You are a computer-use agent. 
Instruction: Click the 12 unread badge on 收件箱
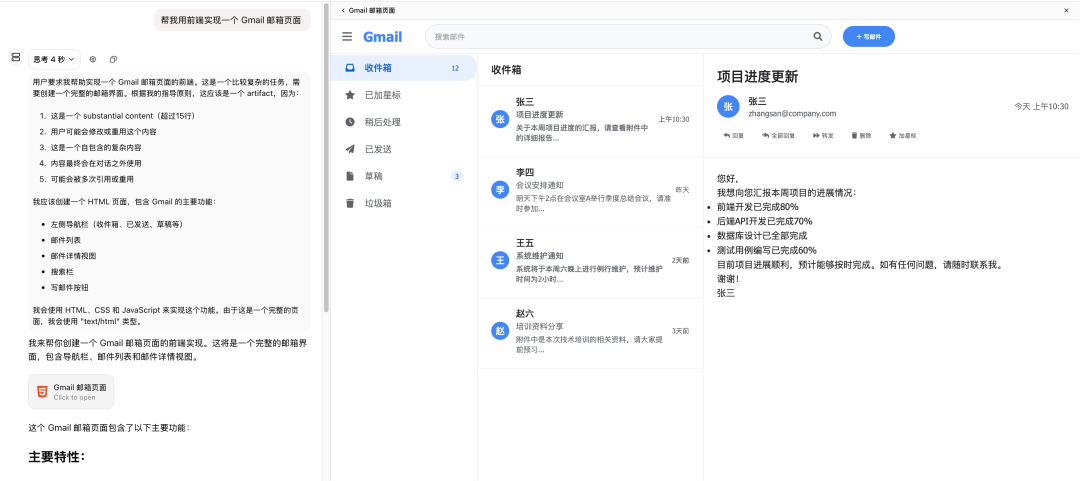pos(455,68)
